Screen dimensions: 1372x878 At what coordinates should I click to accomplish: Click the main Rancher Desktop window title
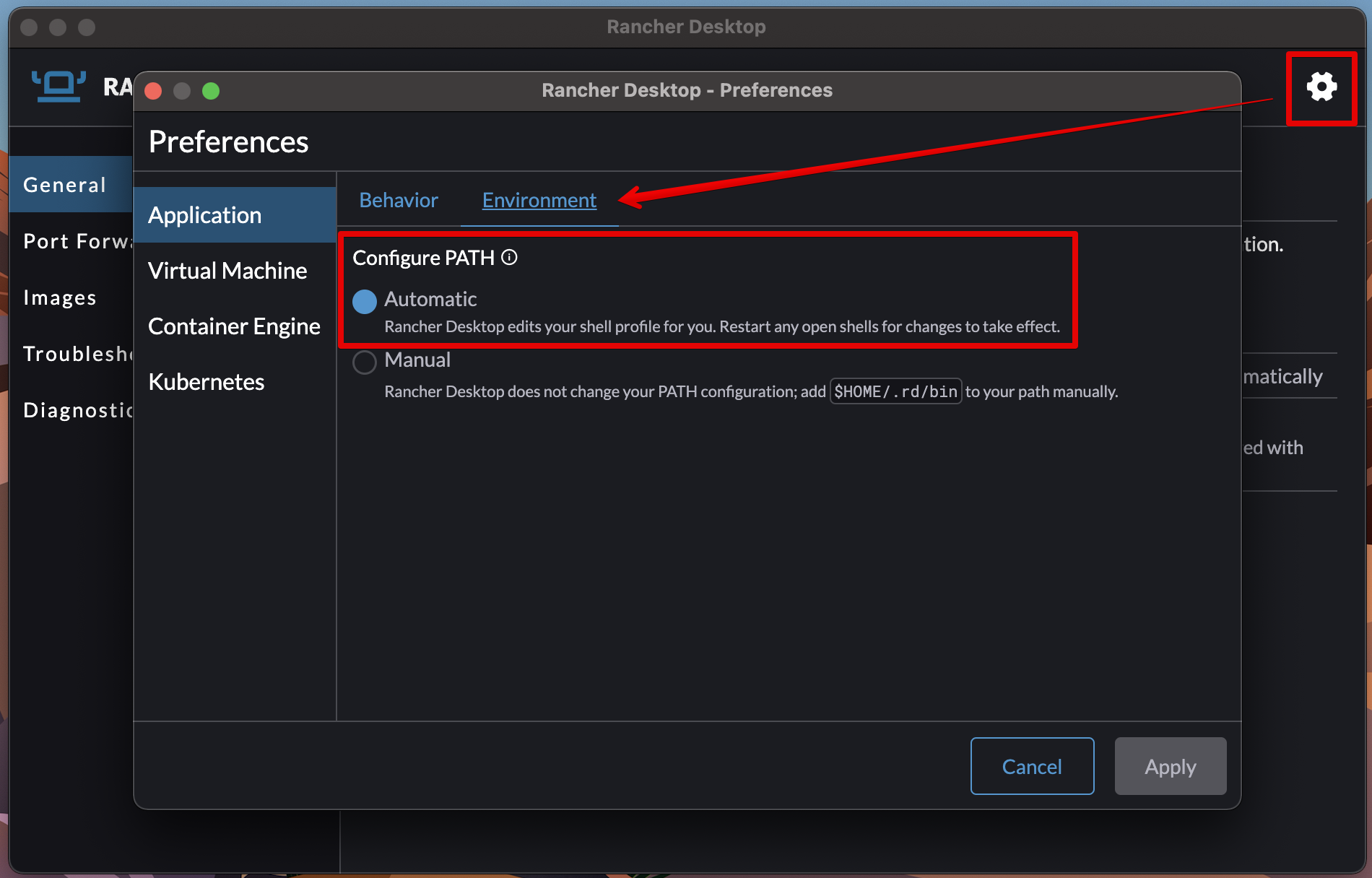pos(686,27)
